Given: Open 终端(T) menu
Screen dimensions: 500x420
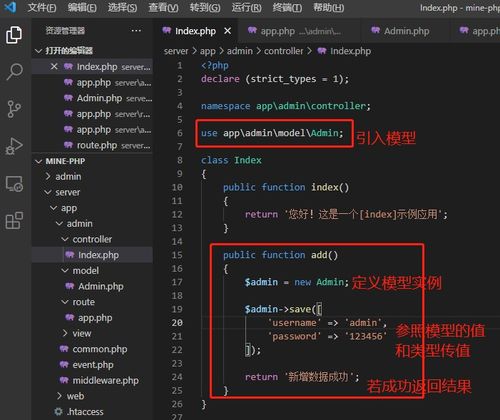Looking at the screenshot, I should click(x=287, y=7).
